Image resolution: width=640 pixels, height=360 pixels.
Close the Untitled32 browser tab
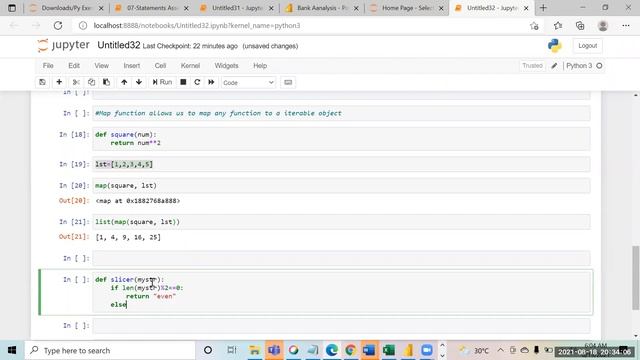526,8
